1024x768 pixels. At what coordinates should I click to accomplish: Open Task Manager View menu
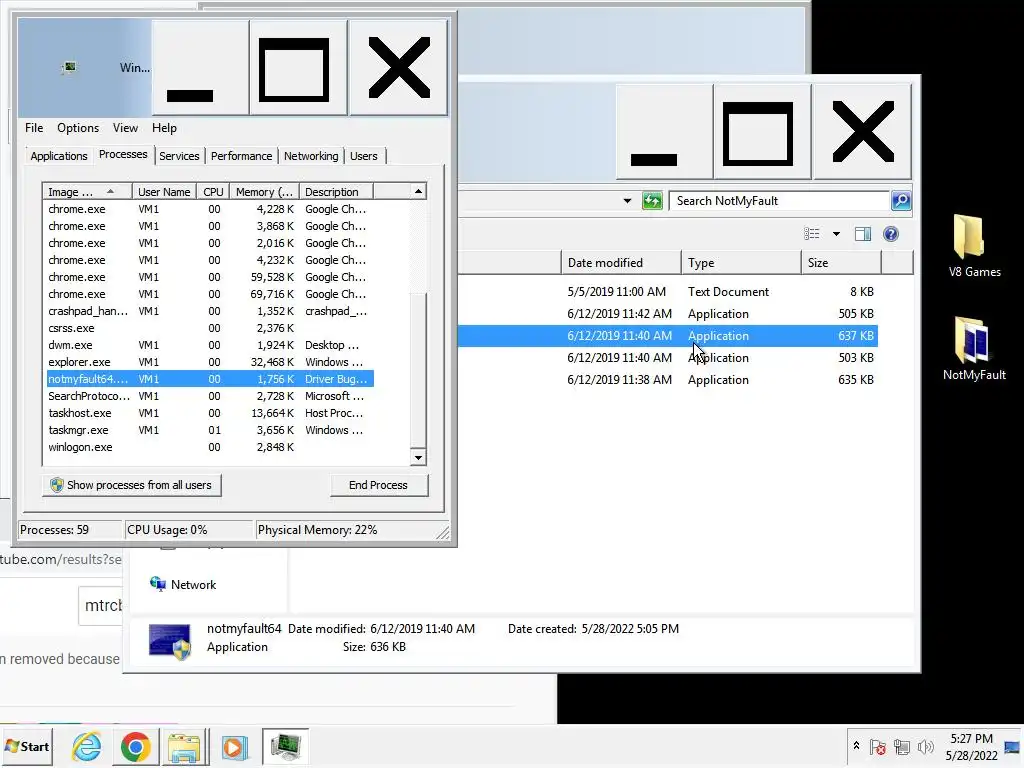click(125, 128)
